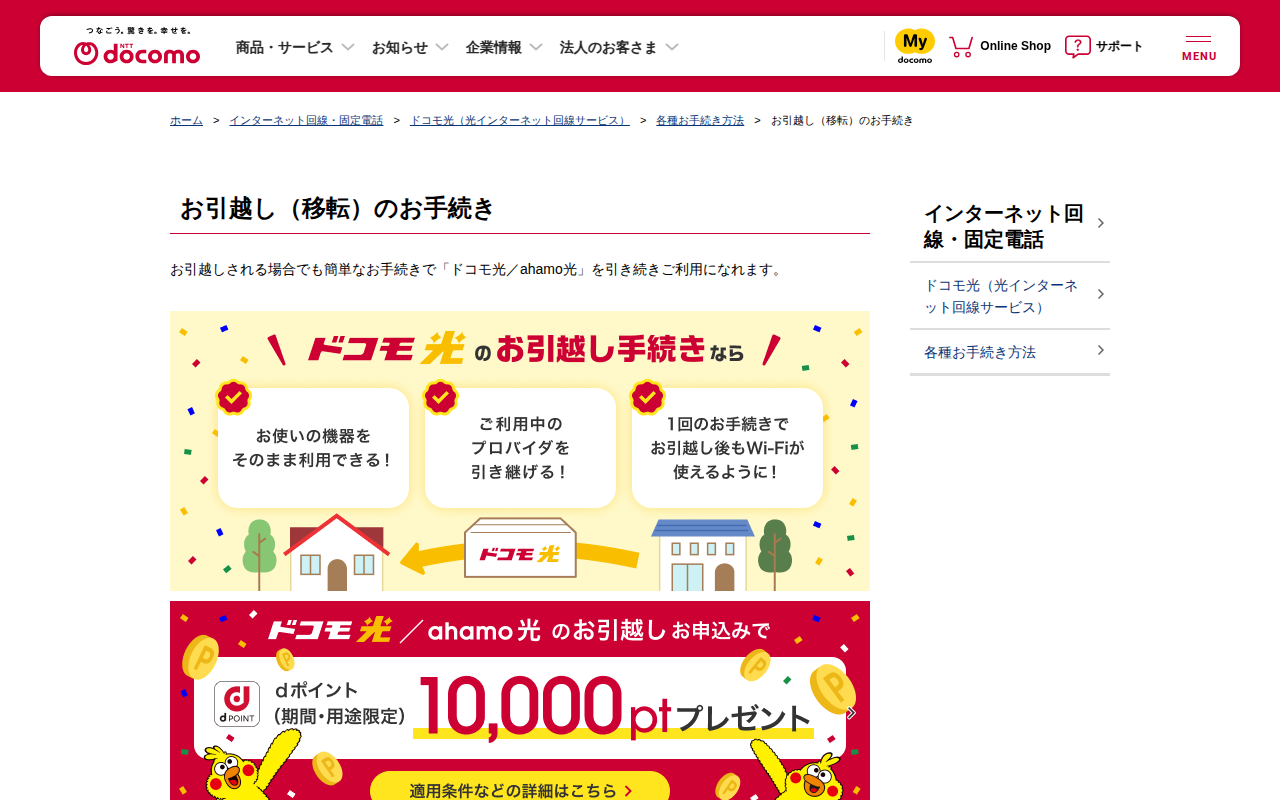The image size is (1280, 800).
Task: Click インターネット回線・固定電話 breadcrumb link
Action: click(306, 120)
